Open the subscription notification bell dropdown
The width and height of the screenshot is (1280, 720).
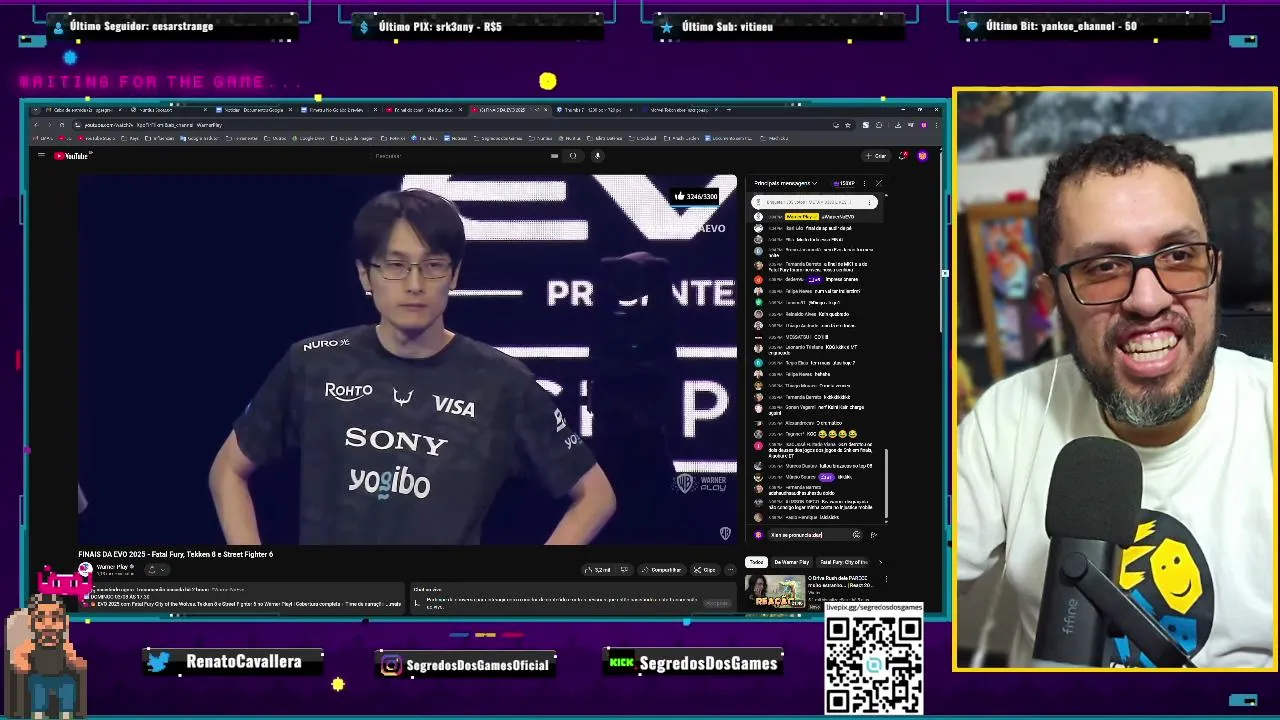coord(156,570)
